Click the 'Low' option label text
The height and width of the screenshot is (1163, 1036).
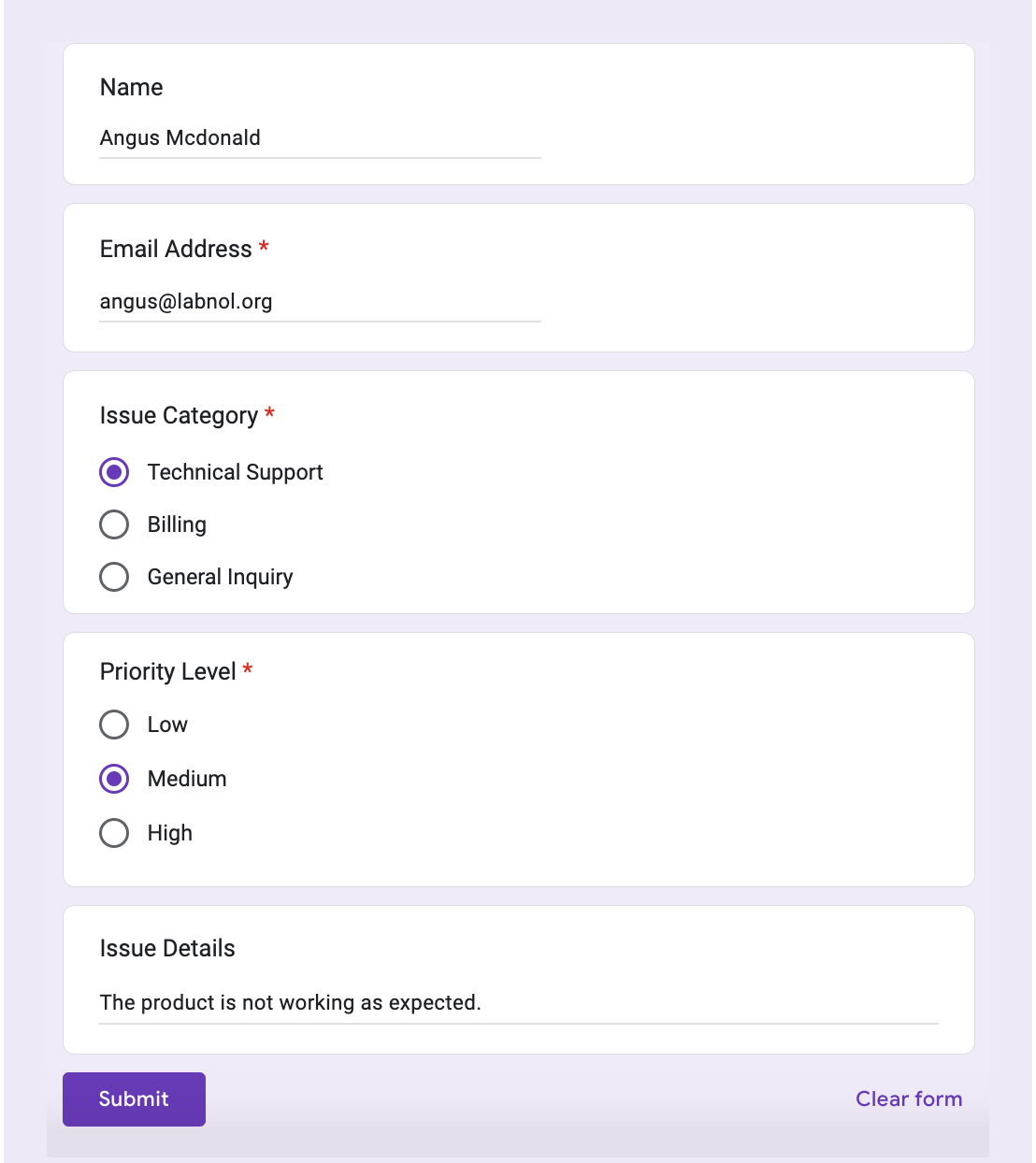click(x=167, y=725)
